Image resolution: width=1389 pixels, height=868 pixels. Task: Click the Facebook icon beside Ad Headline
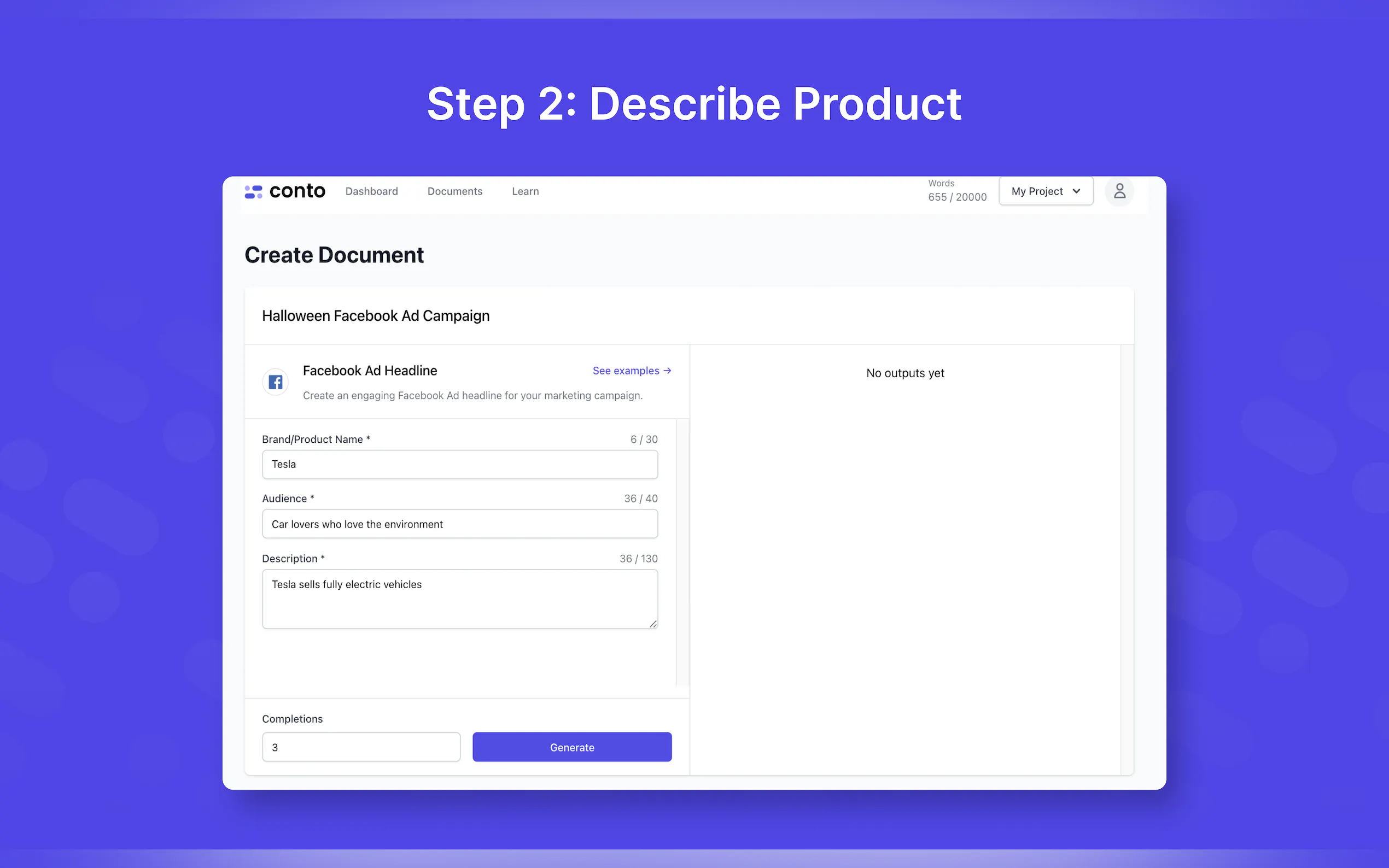276,382
